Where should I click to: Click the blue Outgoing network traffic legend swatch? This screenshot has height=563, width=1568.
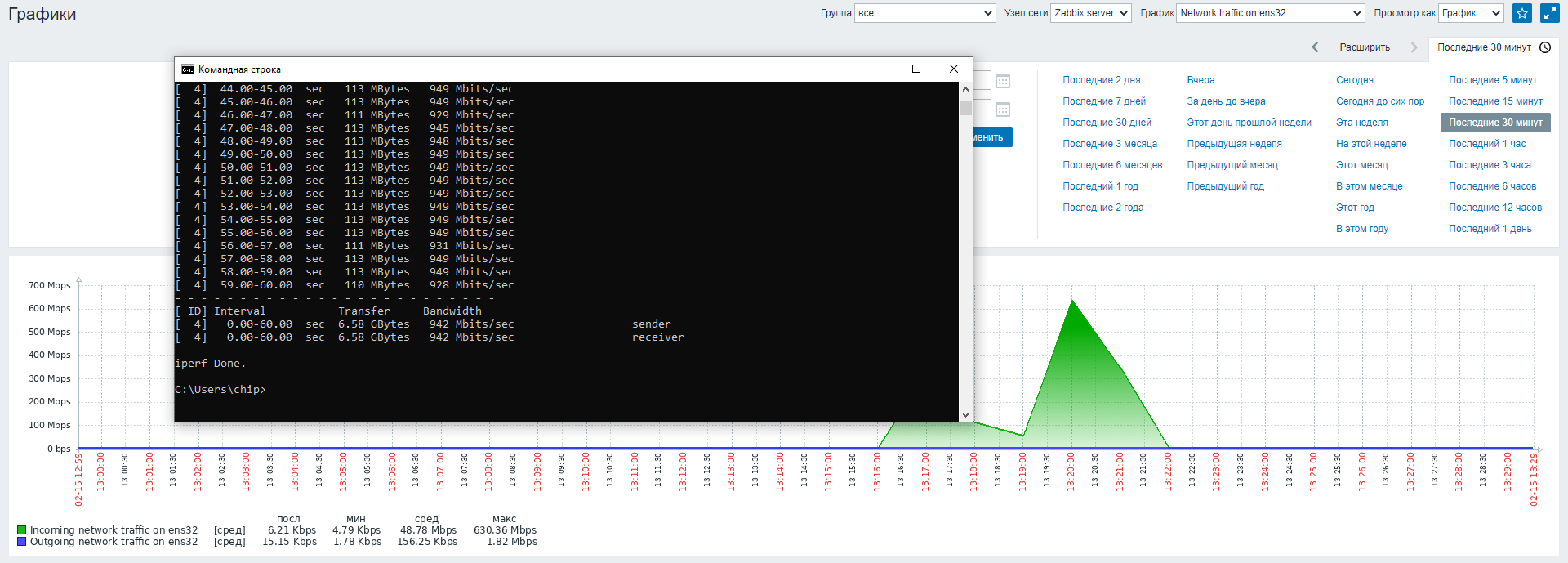pos(22,542)
